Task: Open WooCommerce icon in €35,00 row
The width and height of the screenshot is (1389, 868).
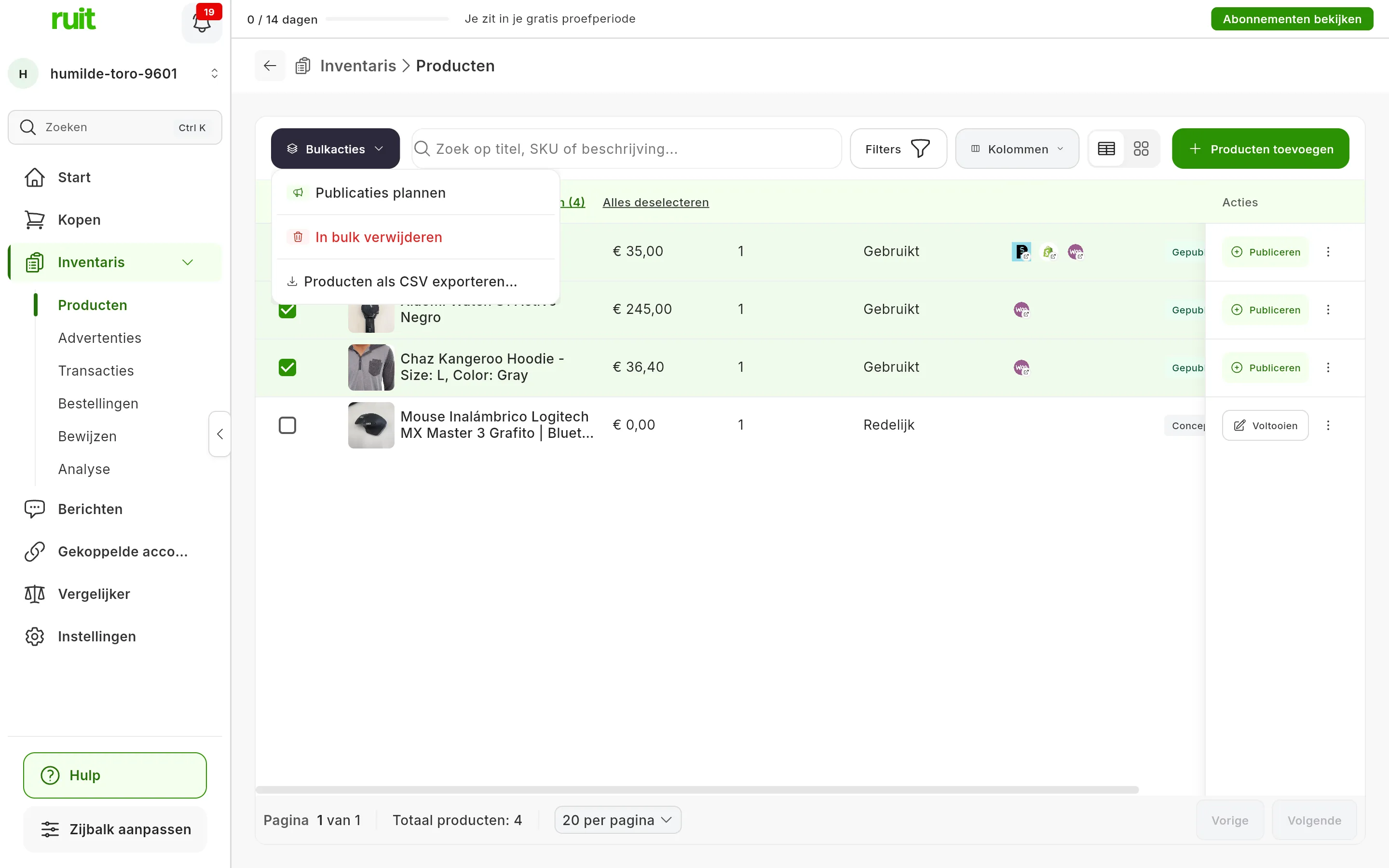Action: pos(1076,251)
